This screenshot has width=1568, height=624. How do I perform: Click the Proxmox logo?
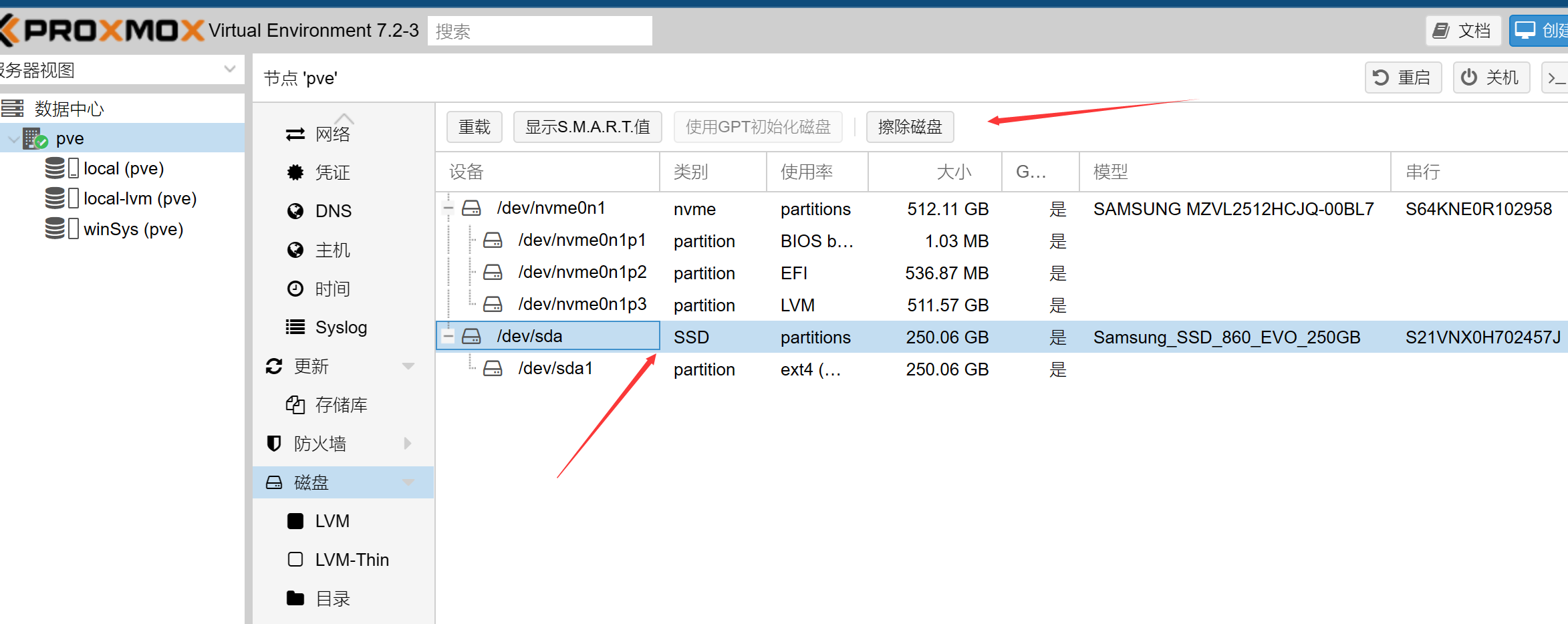pos(102,31)
